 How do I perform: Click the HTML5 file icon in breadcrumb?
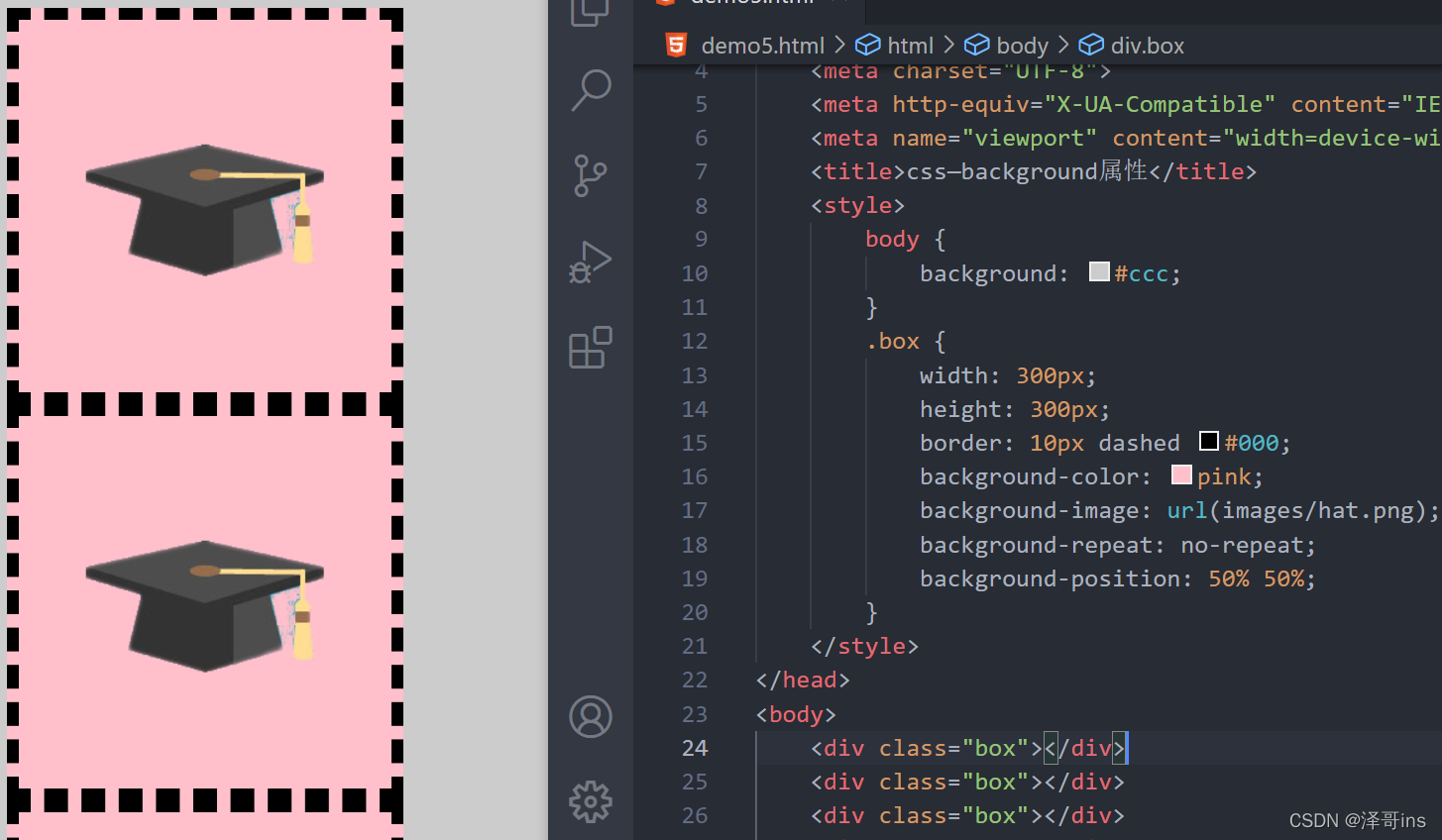point(676,45)
